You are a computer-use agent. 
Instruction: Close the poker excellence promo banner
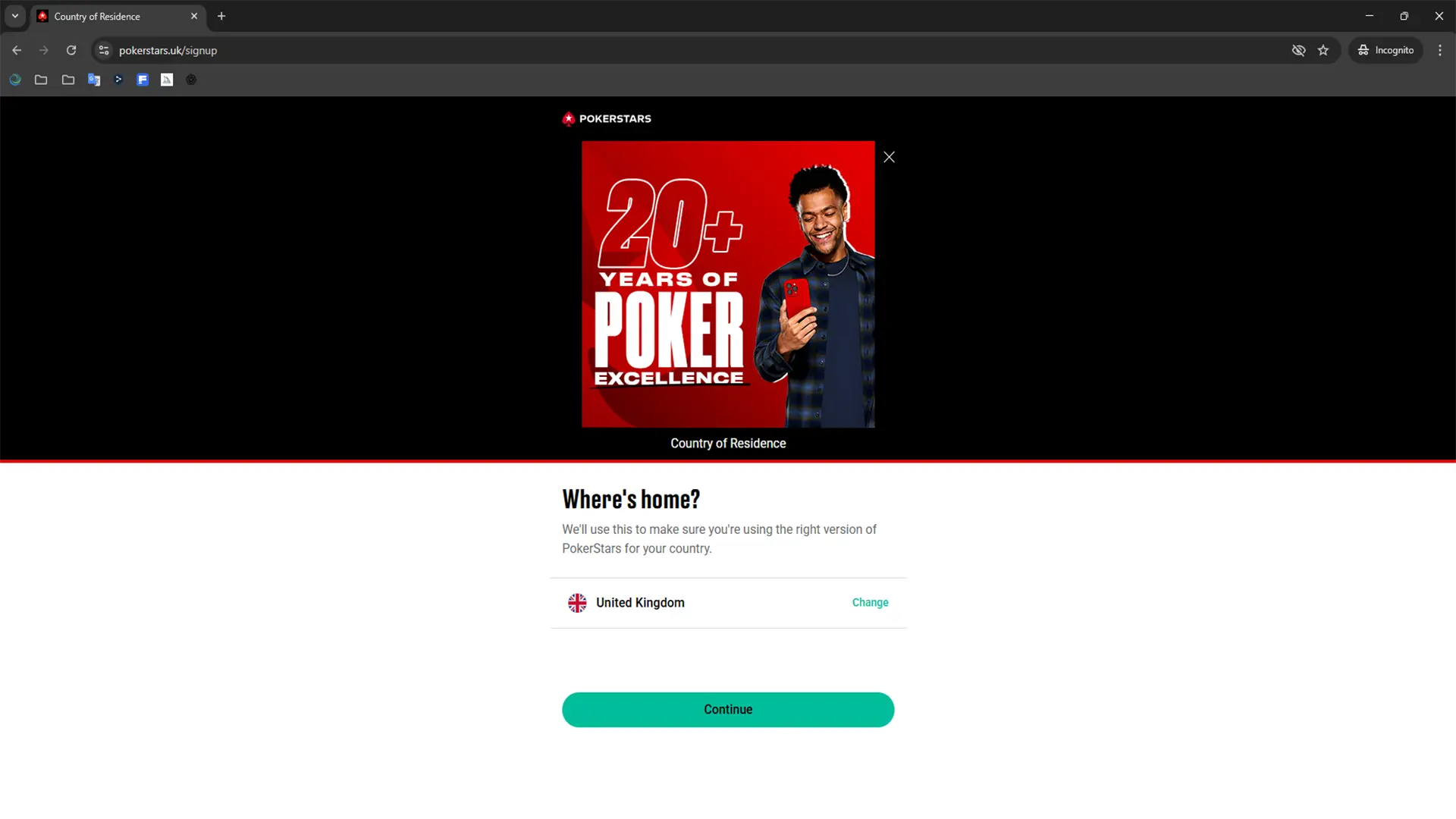pyautogui.click(x=889, y=157)
